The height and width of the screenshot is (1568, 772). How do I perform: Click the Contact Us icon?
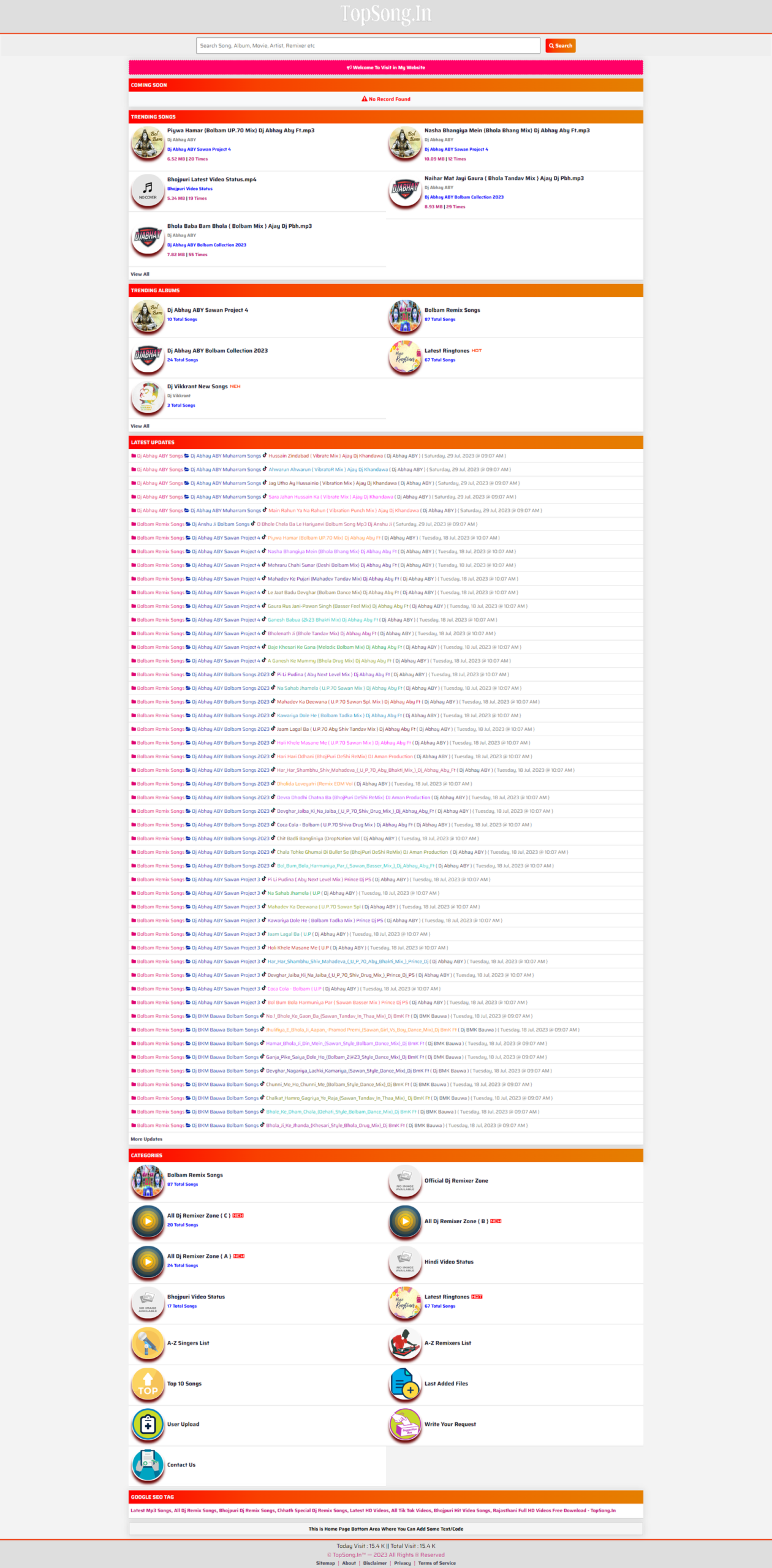pyautogui.click(x=148, y=1464)
